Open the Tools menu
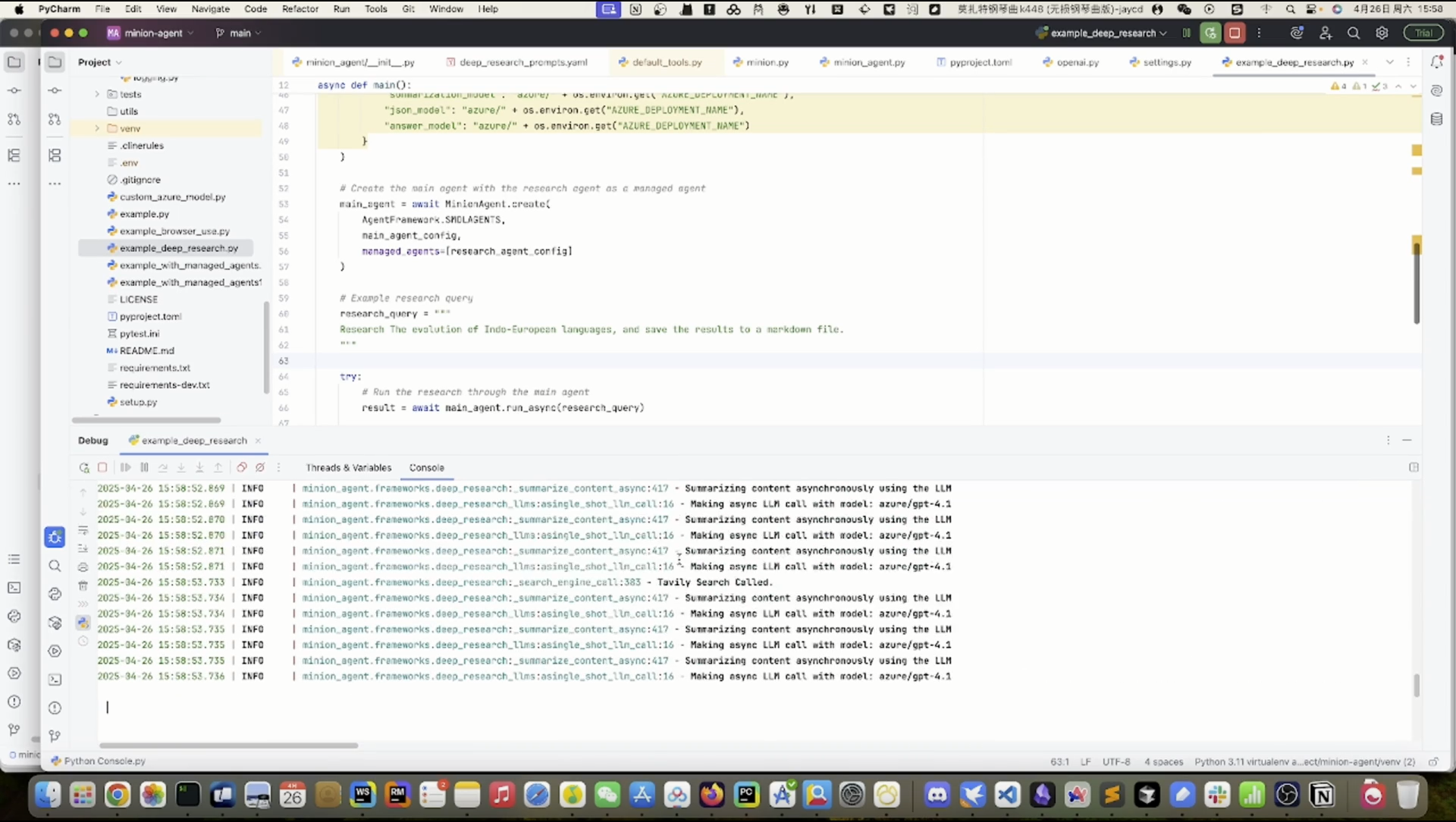The width and height of the screenshot is (1456, 822). coord(375,9)
